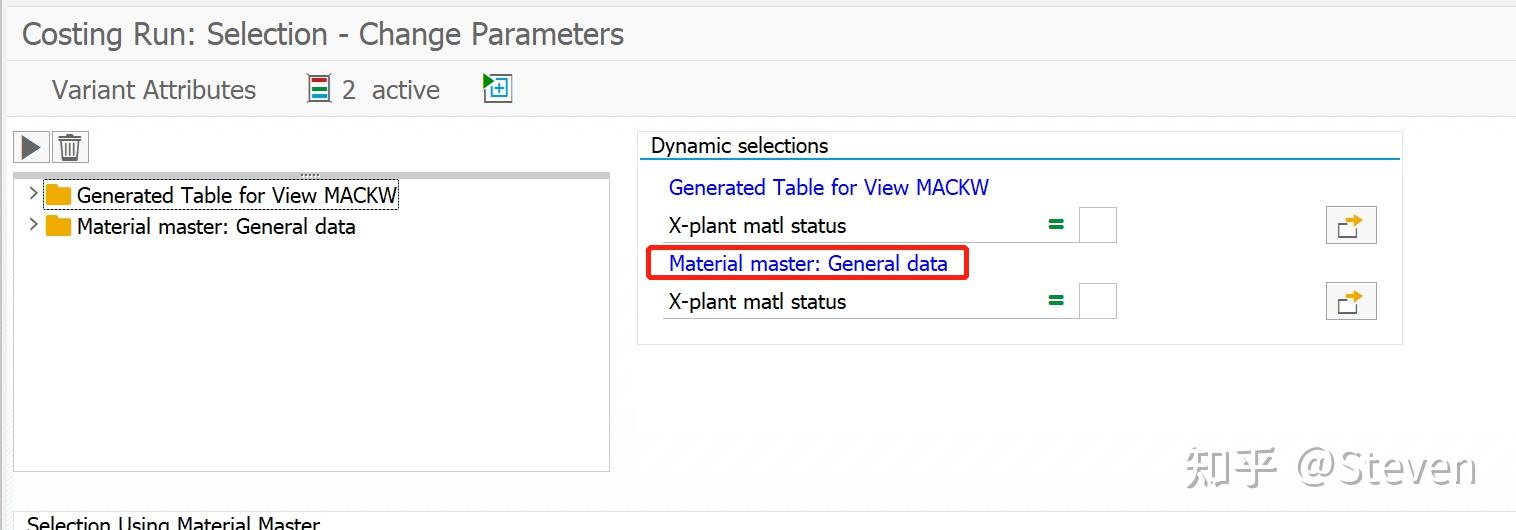1516x530 pixels.
Task: Click the folder icon for Generated Table MACKW
Action: pyautogui.click(x=59, y=195)
